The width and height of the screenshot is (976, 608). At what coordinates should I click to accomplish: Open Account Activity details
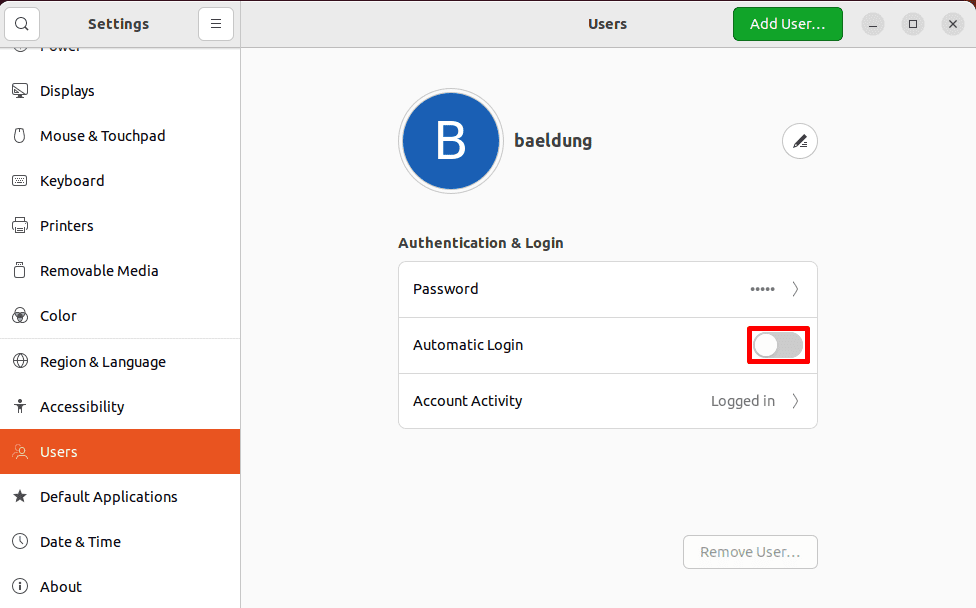607,400
